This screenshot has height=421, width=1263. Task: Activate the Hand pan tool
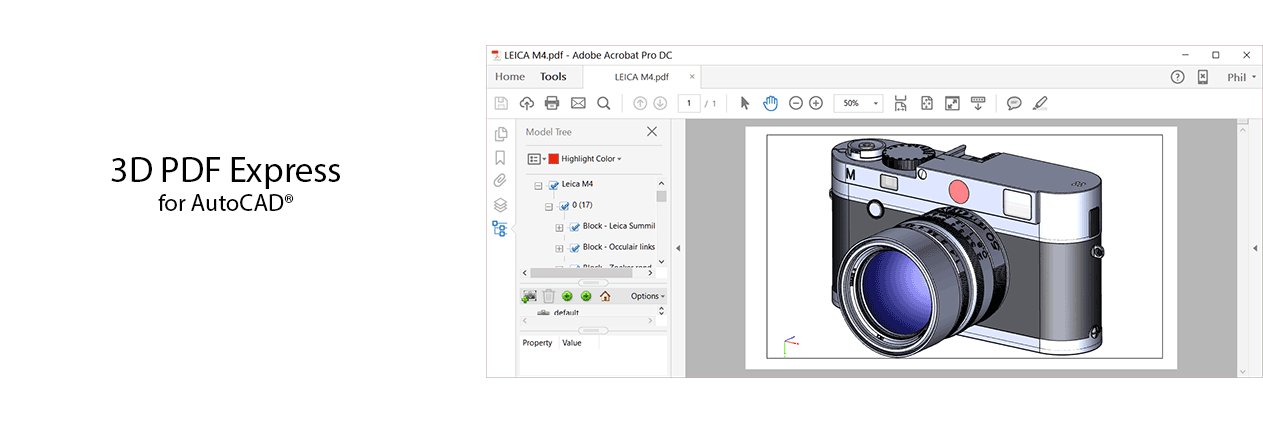click(x=771, y=103)
